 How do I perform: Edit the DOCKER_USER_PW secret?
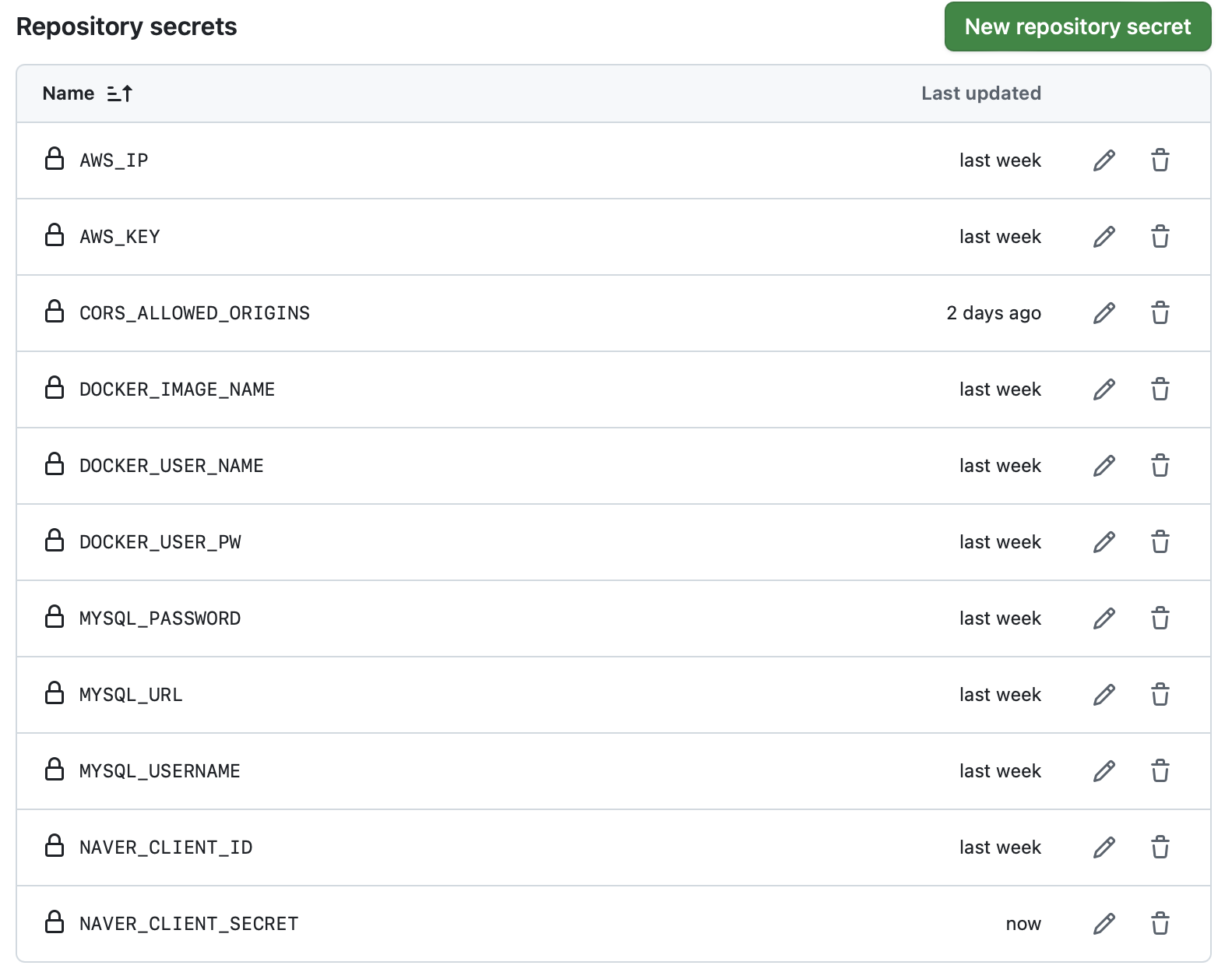(x=1104, y=542)
